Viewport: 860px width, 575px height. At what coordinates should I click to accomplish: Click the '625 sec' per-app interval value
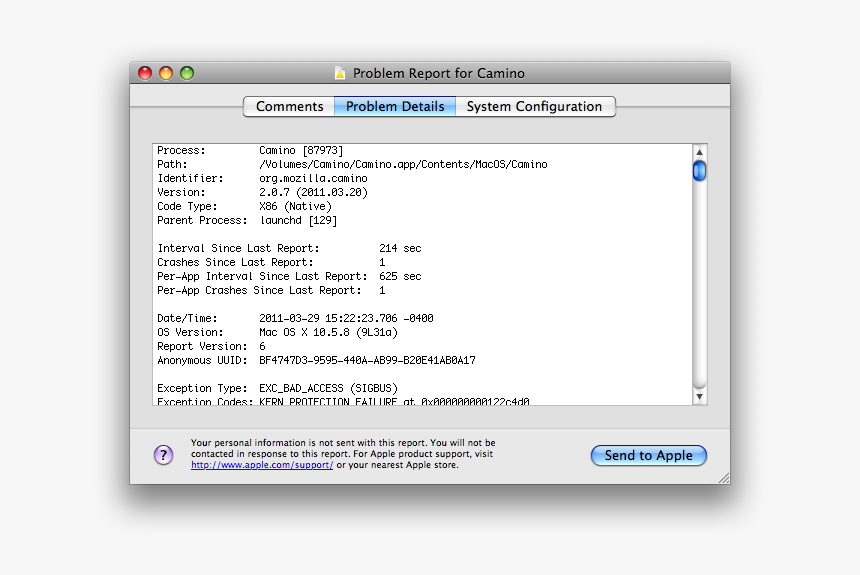tap(400, 277)
